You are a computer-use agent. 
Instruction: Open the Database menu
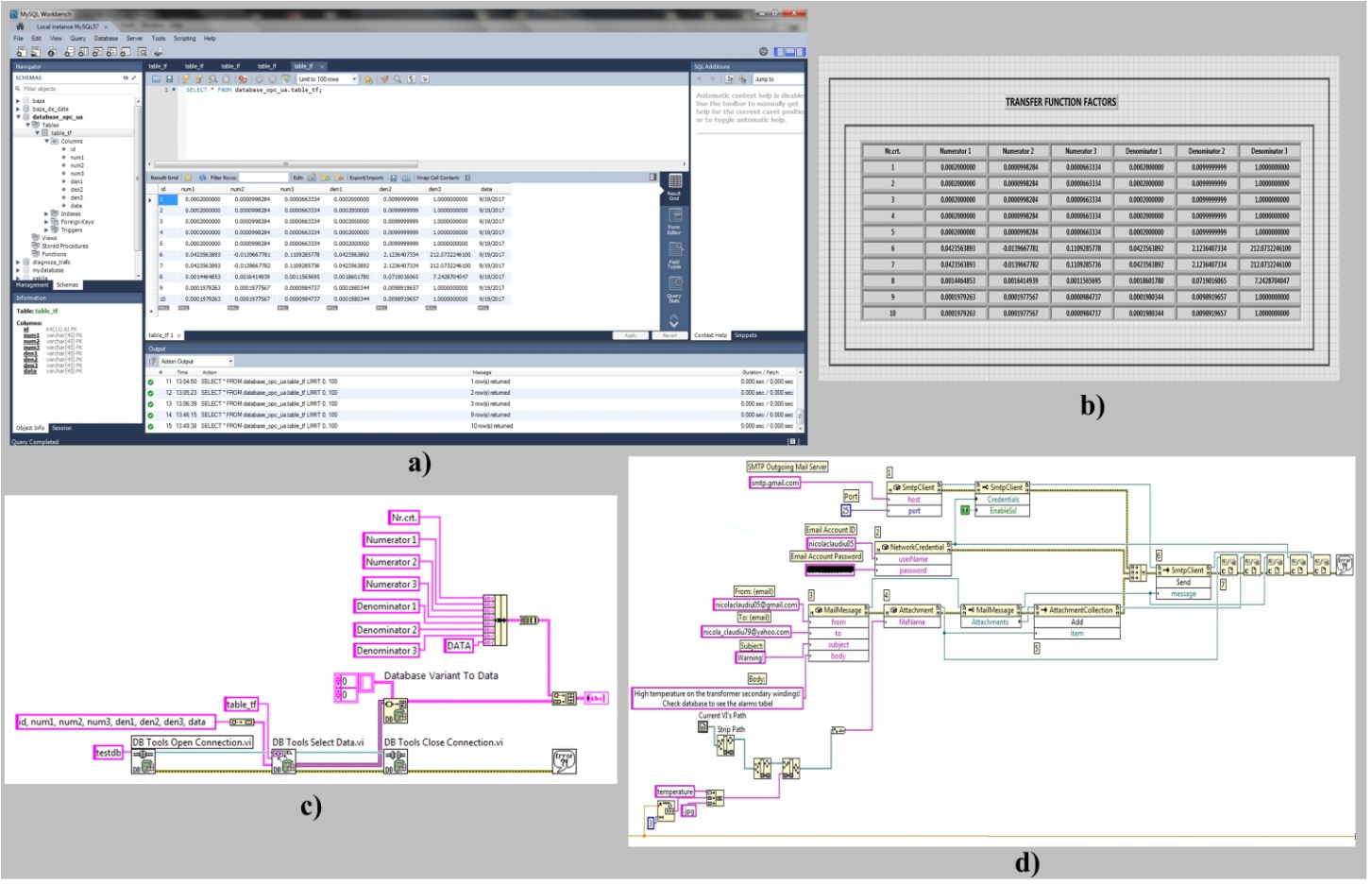[x=106, y=39]
